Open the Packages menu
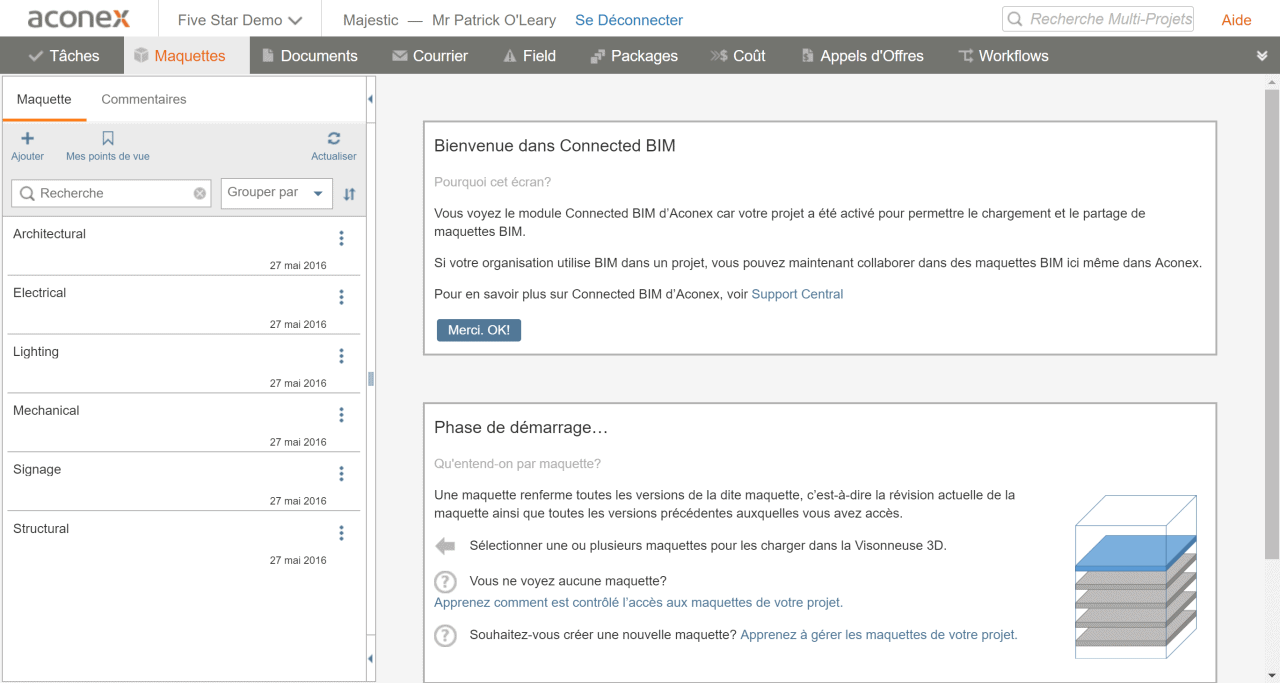 point(634,56)
